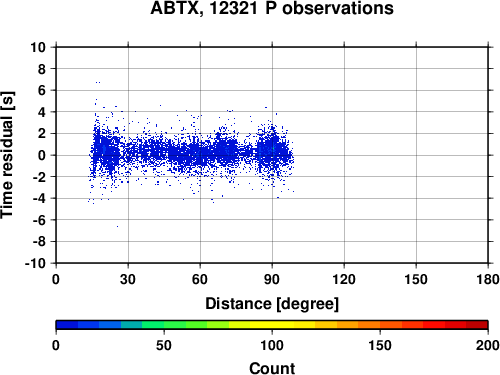Click the Time residual y-axis label
The height and width of the screenshot is (375, 500).
7,155
